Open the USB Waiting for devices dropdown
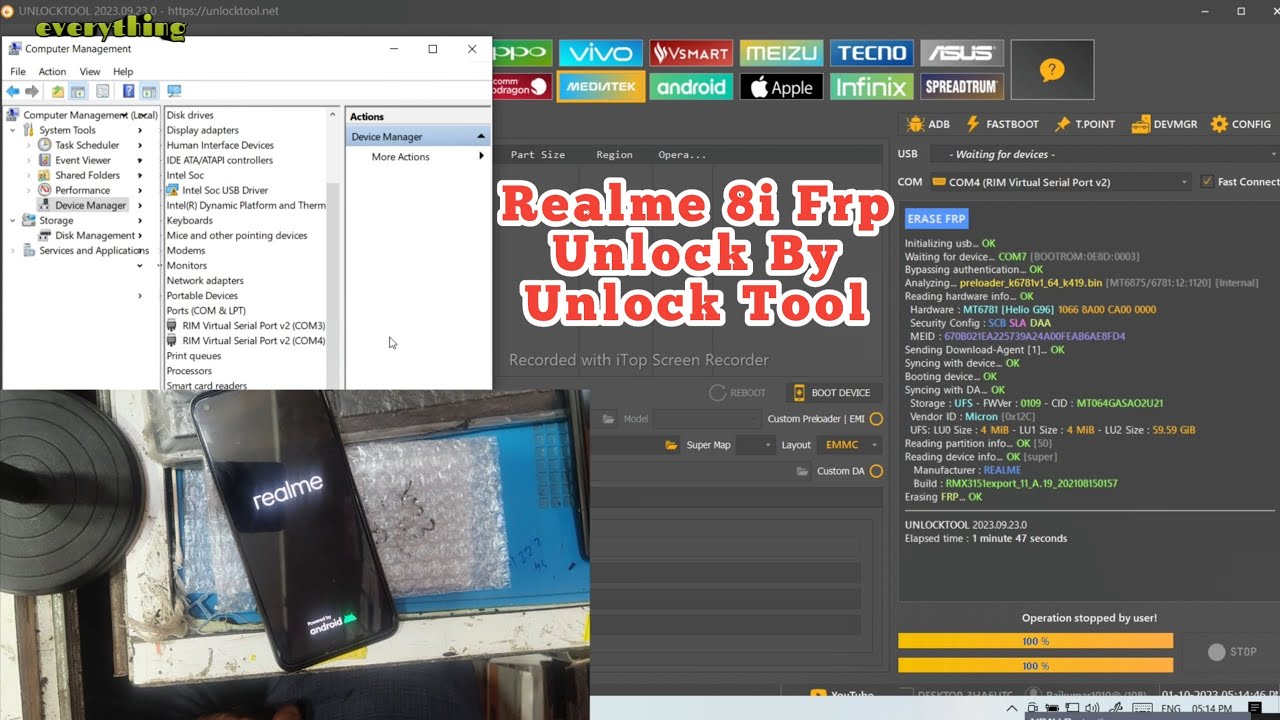This screenshot has width=1280, height=720. coord(1104,154)
